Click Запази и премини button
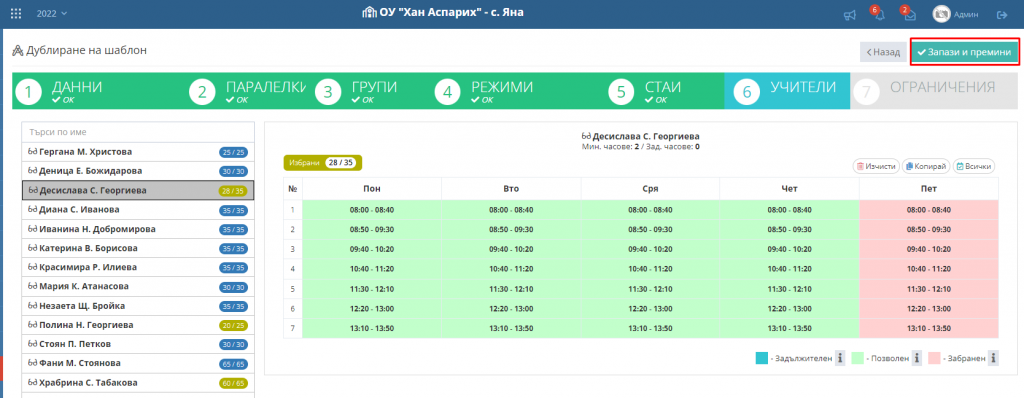The height and width of the screenshot is (398, 1024). click(965, 52)
